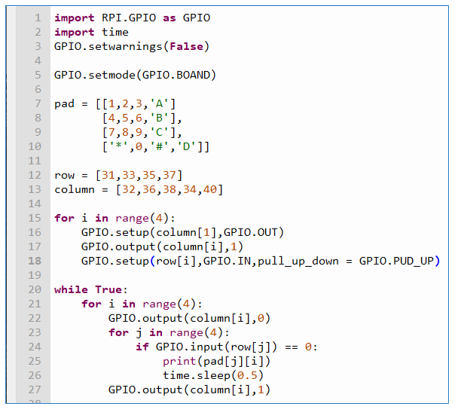457x409 pixels.
Task: Click 'for i in range(4):' on line 15
Action: click(115, 218)
